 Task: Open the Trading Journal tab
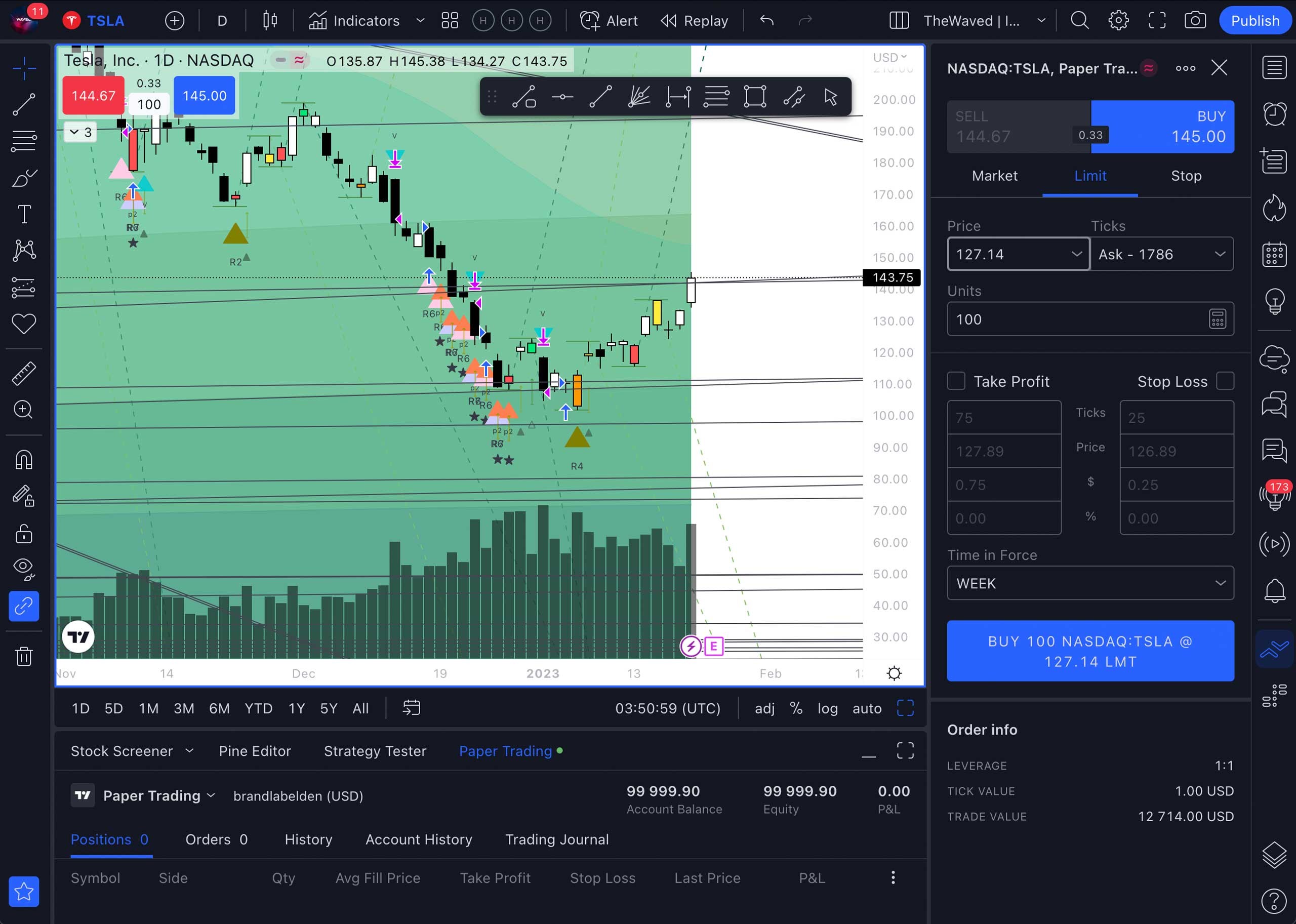coord(557,839)
